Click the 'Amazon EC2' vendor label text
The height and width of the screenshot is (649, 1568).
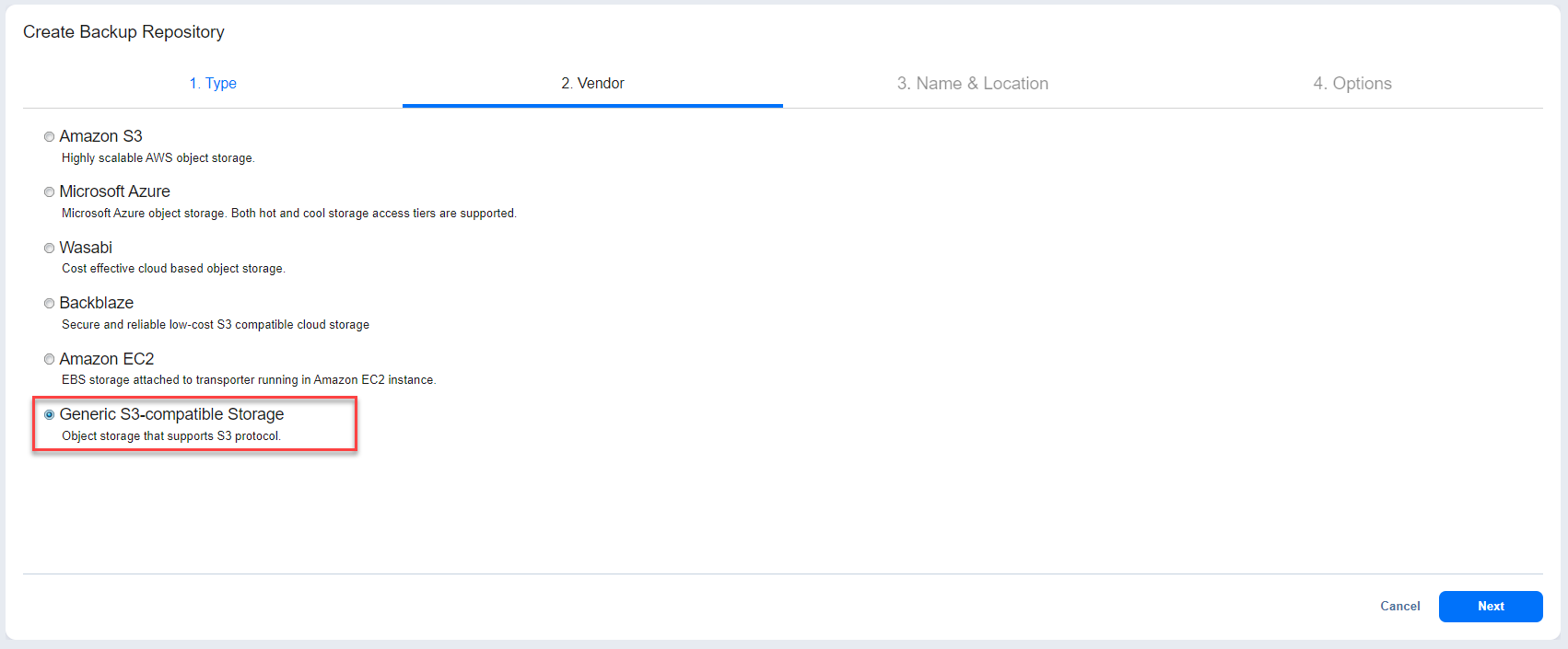click(107, 359)
